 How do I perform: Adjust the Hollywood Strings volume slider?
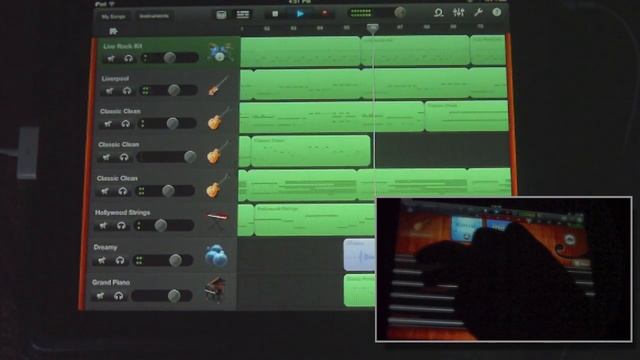(x=164, y=225)
